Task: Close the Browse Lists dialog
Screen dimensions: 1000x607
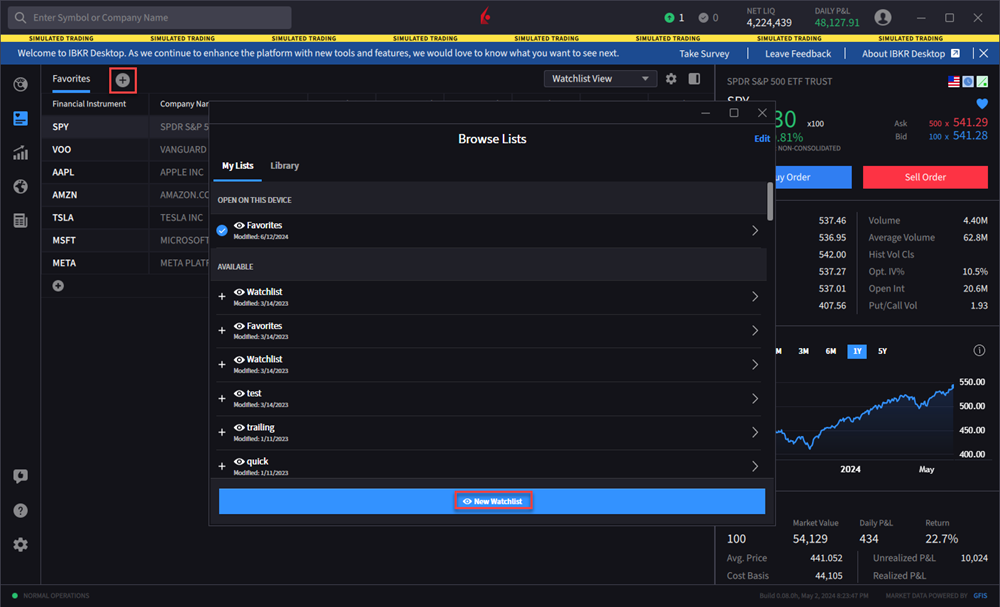Action: (x=762, y=113)
